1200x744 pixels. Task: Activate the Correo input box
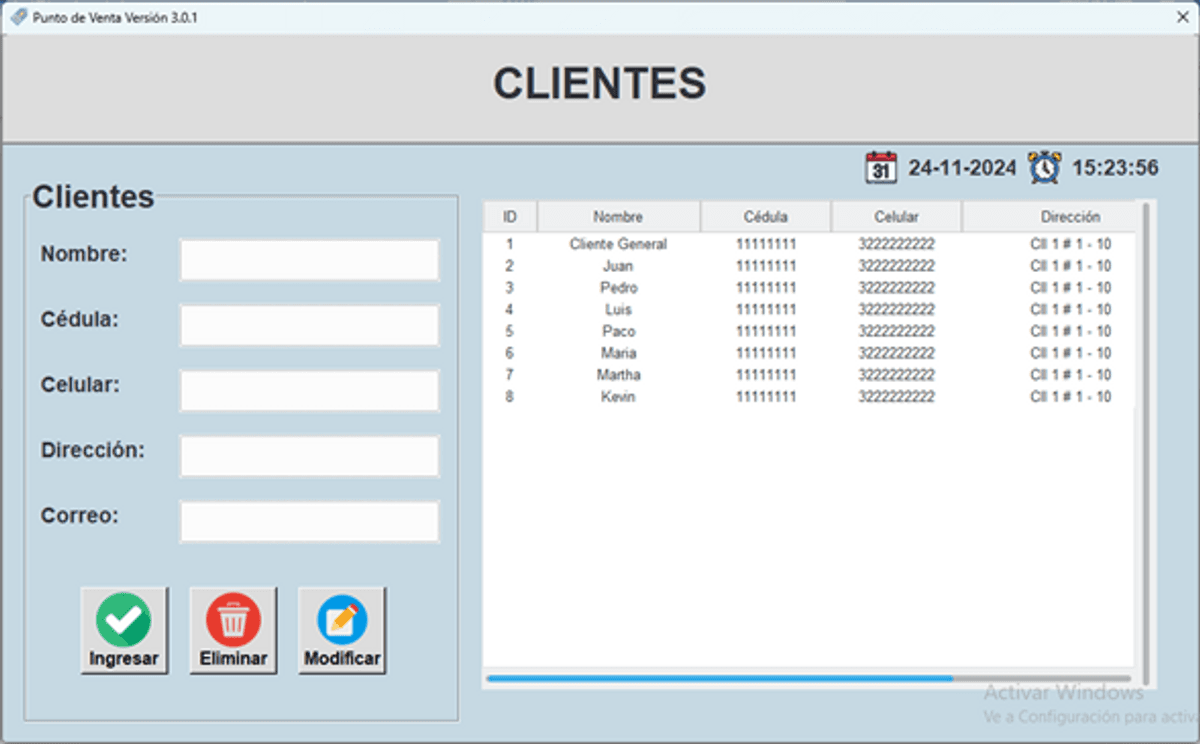(x=309, y=522)
